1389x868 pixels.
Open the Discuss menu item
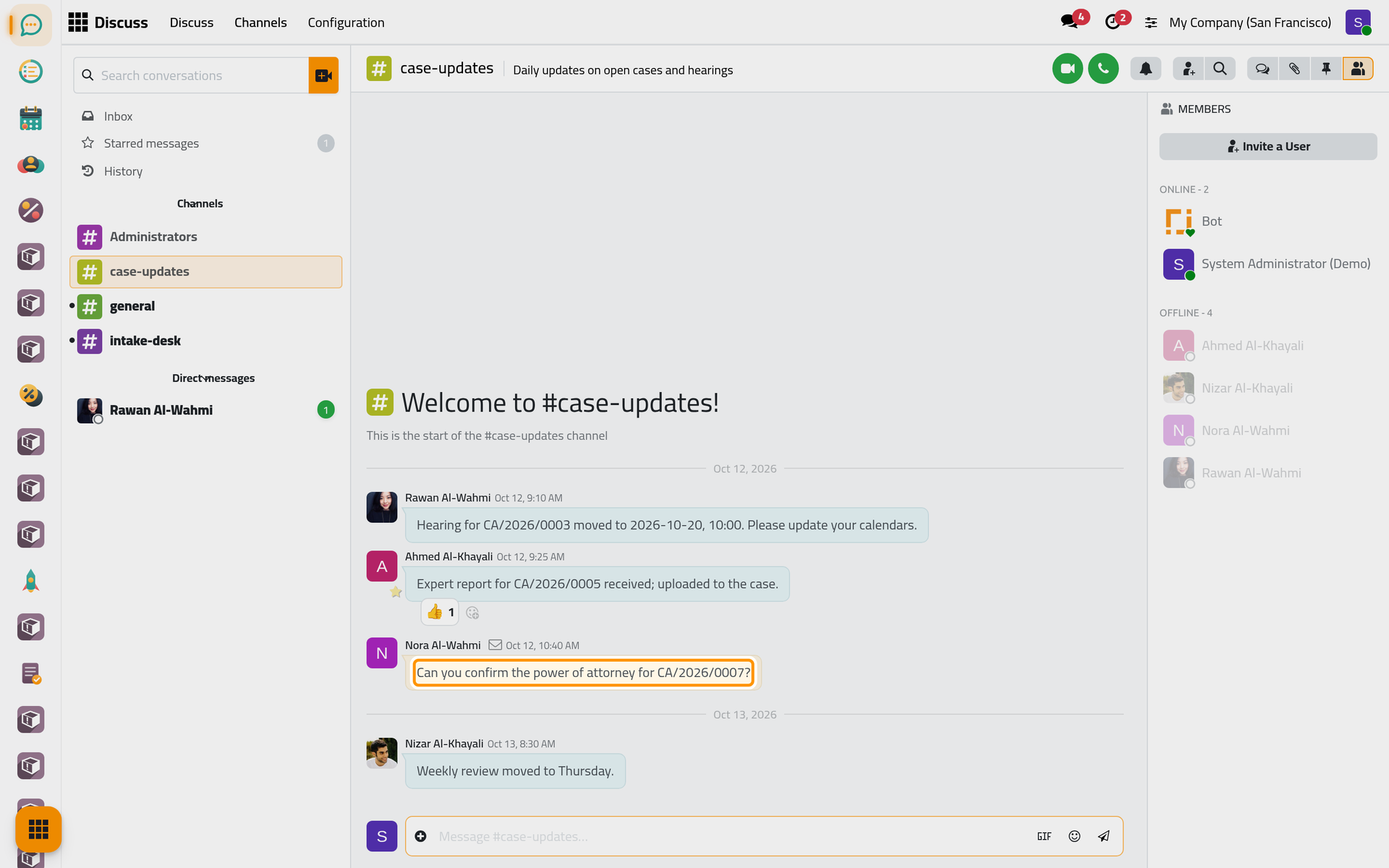(x=192, y=22)
